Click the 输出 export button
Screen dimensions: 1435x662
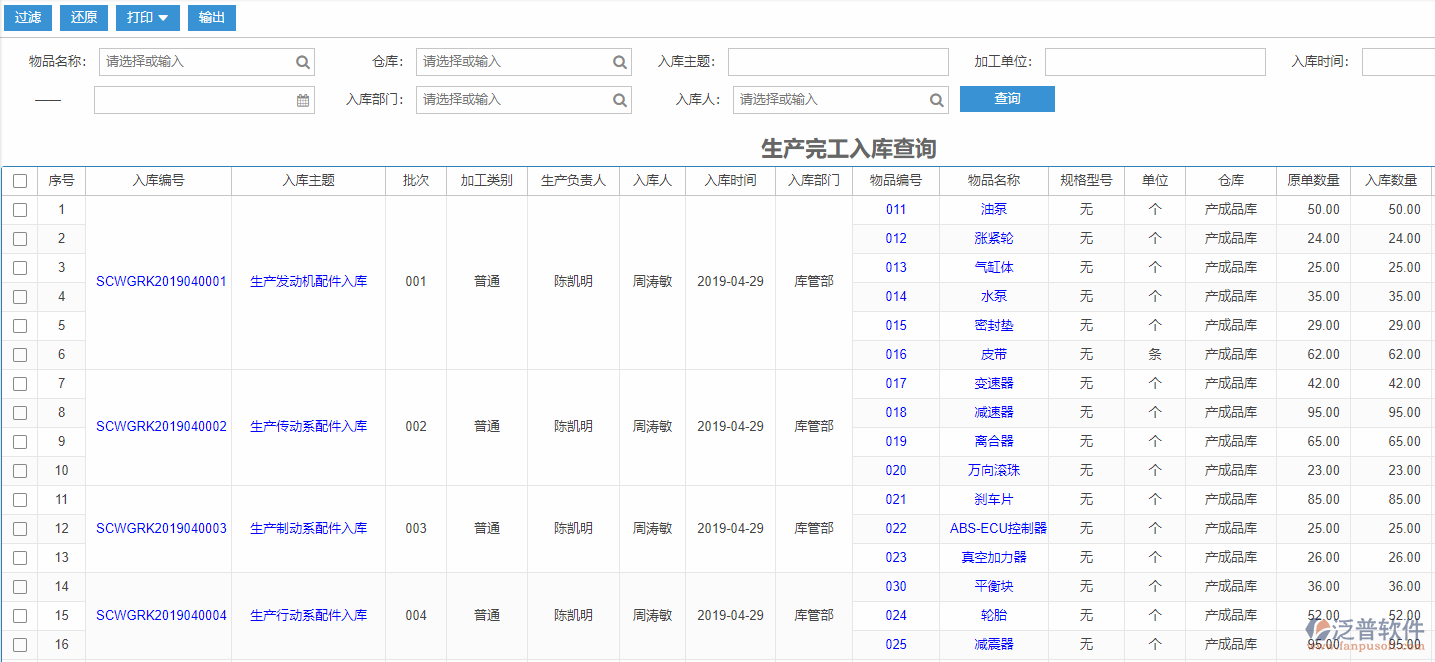211,17
